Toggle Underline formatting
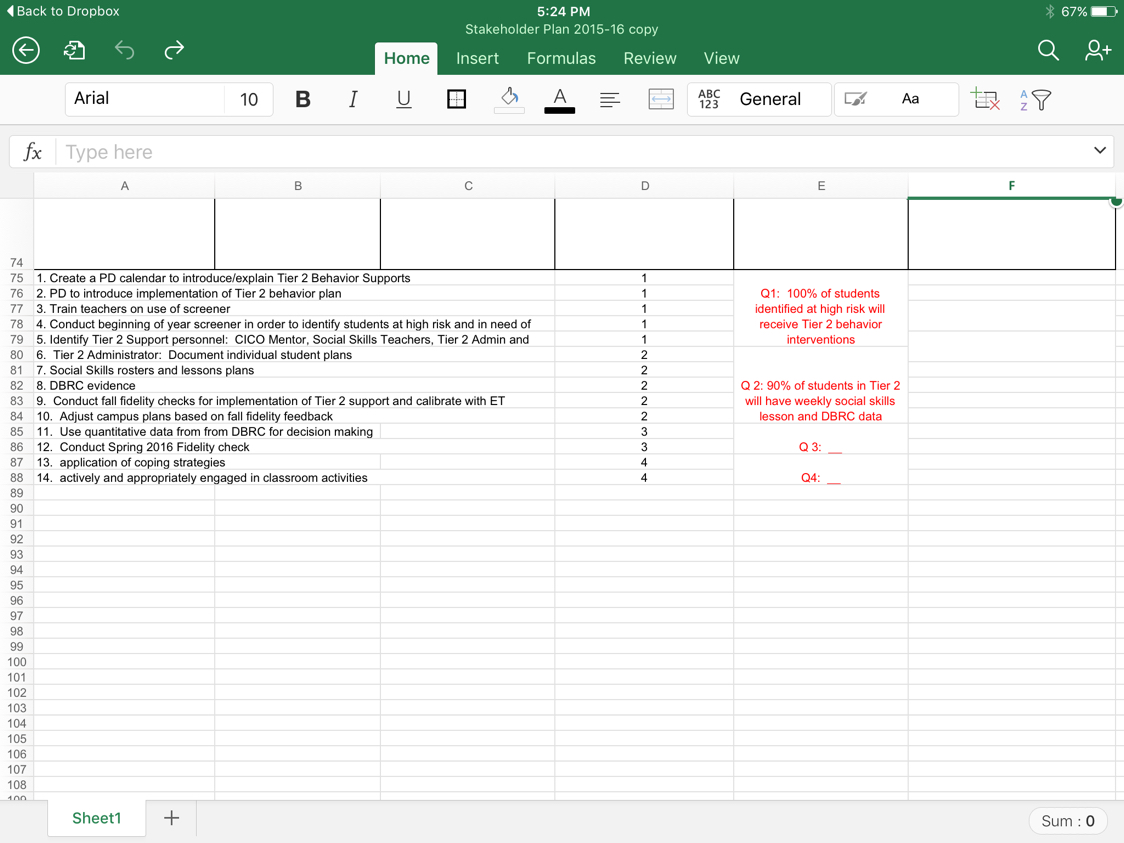The width and height of the screenshot is (1124, 843). coord(404,99)
